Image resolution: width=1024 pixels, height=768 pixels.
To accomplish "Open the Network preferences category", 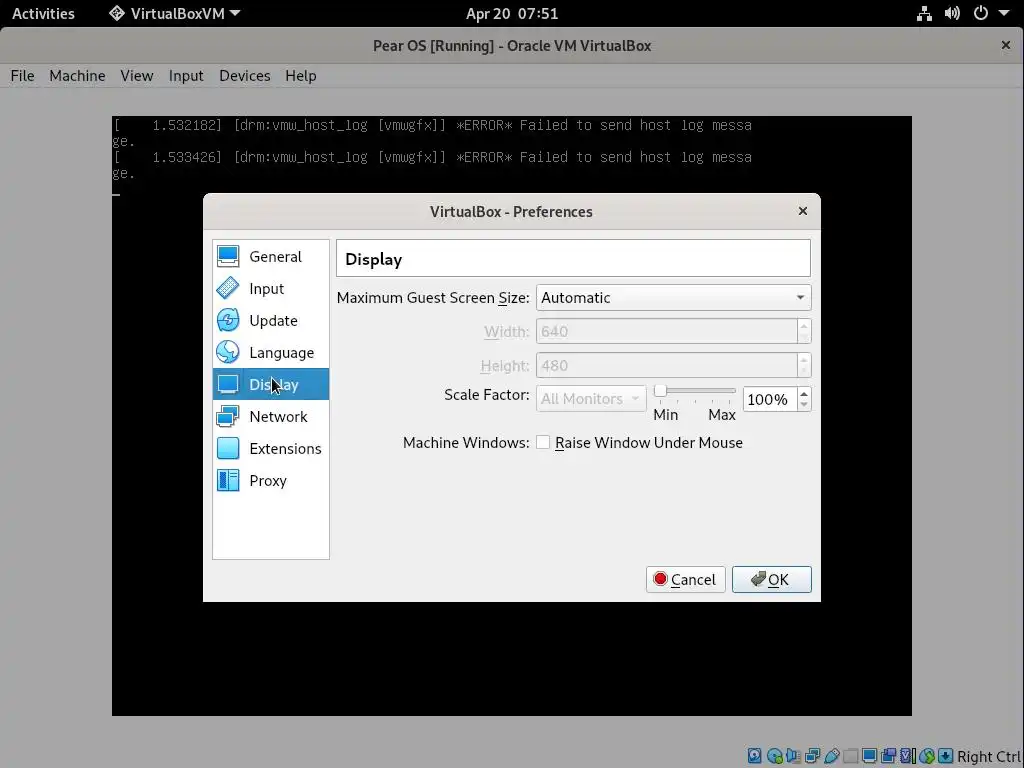I will pos(270,416).
